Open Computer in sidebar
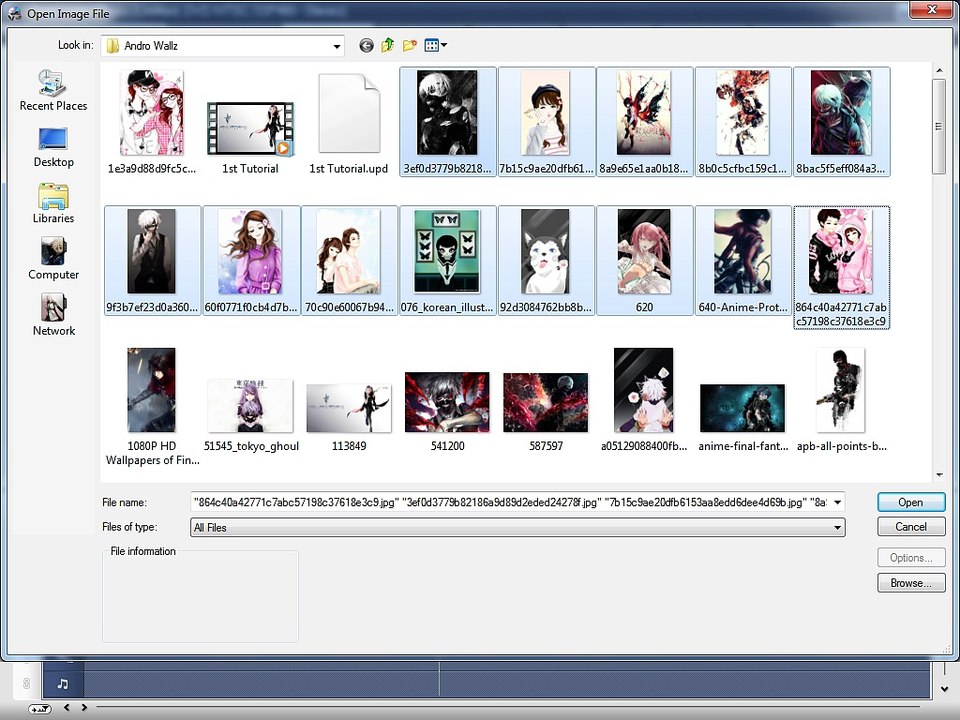The image size is (960, 720). [53, 259]
